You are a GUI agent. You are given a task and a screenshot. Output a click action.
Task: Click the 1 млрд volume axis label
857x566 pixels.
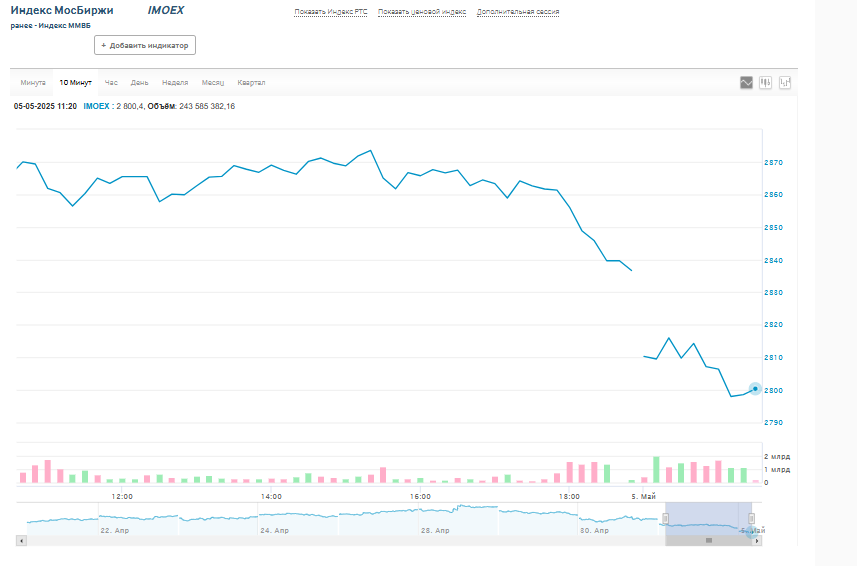pos(777,470)
